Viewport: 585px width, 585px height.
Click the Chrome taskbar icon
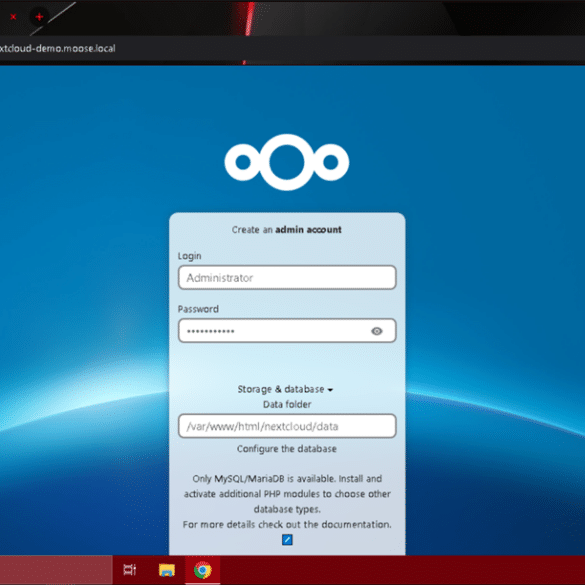click(203, 570)
